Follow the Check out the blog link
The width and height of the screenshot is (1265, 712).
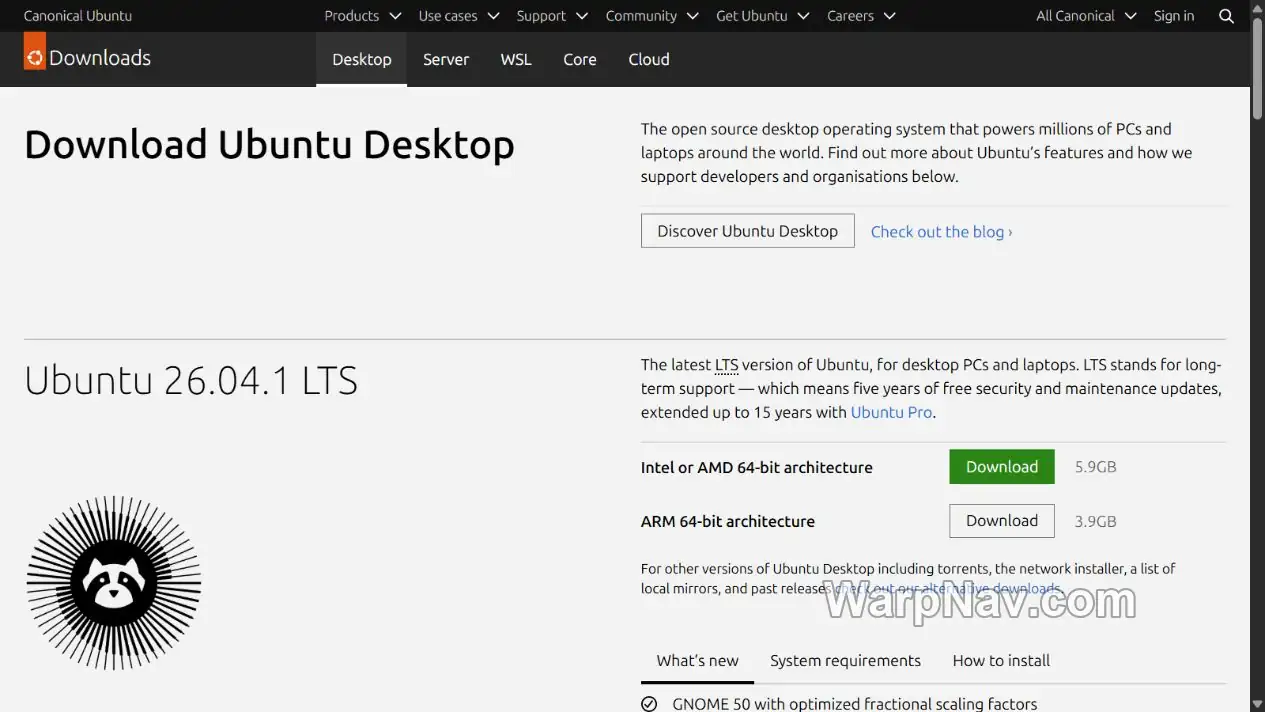click(941, 232)
